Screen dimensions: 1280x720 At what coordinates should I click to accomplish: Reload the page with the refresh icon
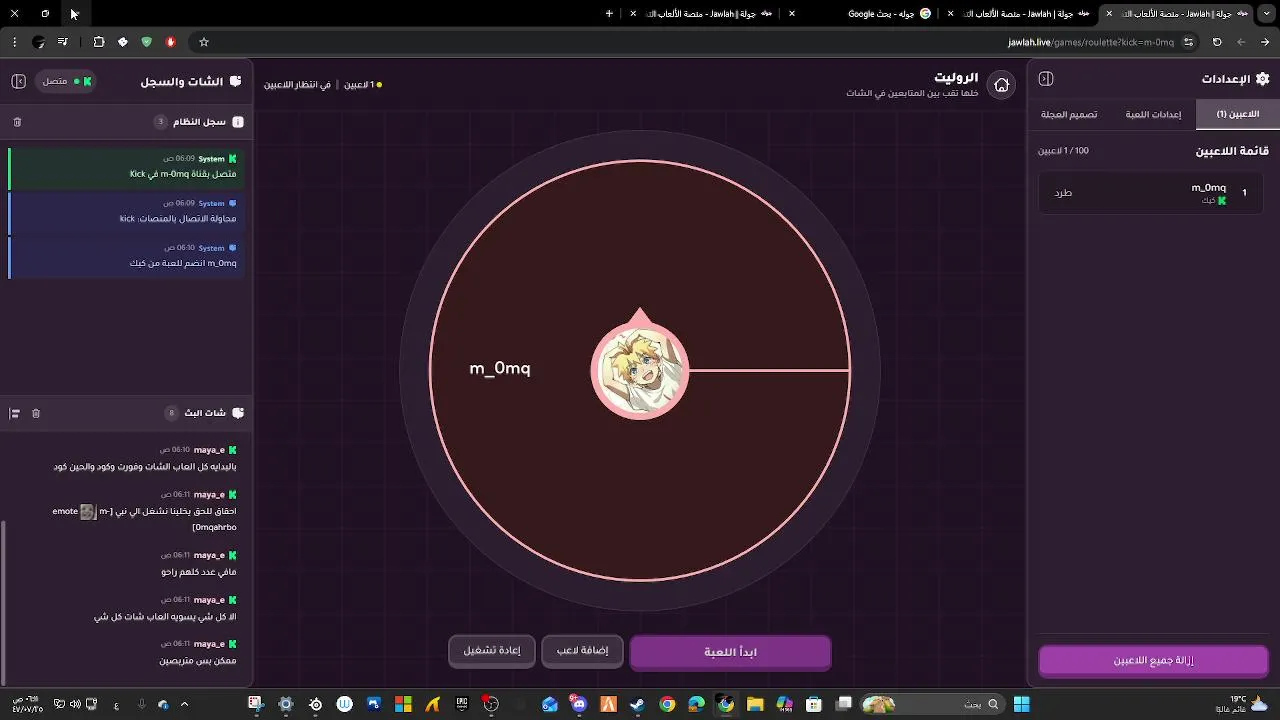click(x=1217, y=42)
